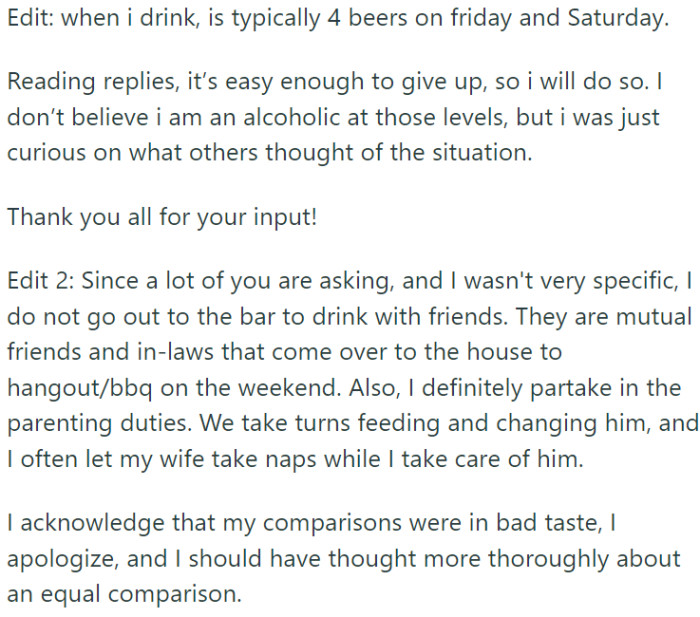Image resolution: width=700 pixels, height=617 pixels.
Task: Click the phrase 'curious on what others thought'
Action: (x=181, y=153)
